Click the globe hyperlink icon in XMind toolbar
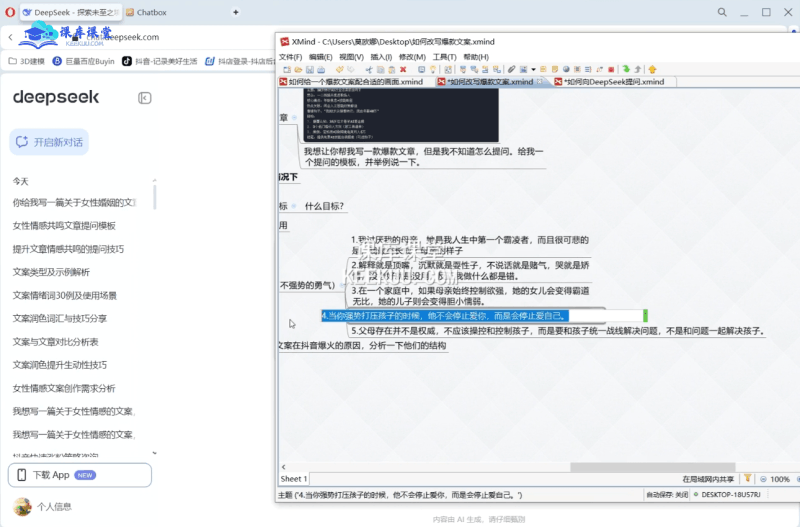This screenshot has height=527, width=800. [566, 69]
